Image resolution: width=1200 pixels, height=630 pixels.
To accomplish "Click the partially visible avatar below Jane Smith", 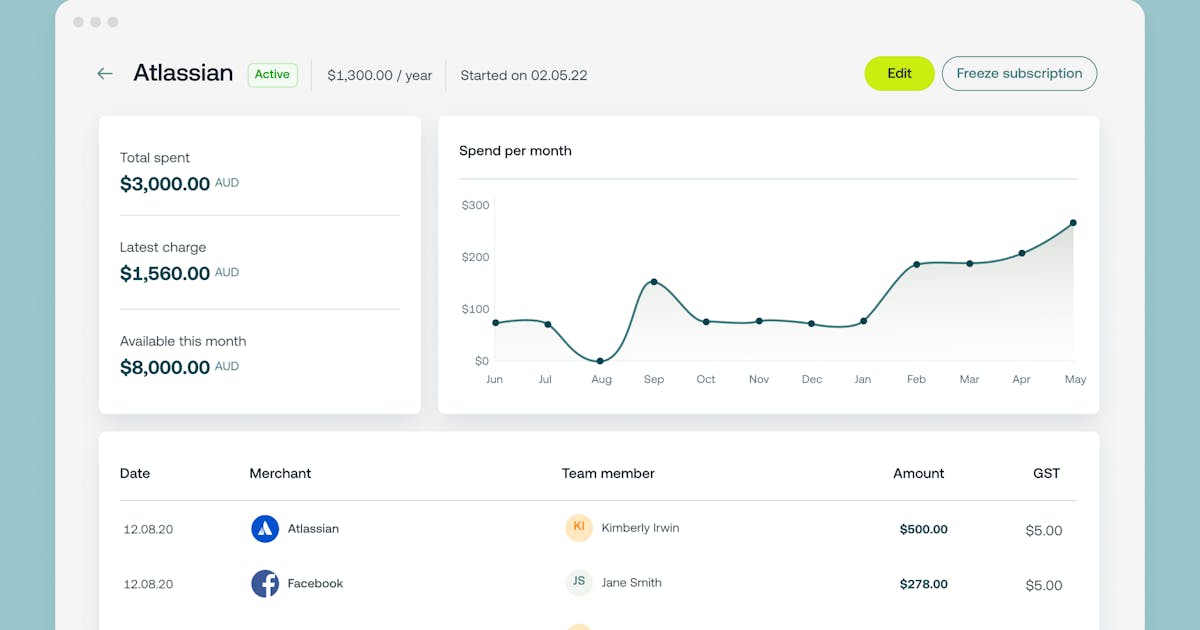I will (579, 627).
